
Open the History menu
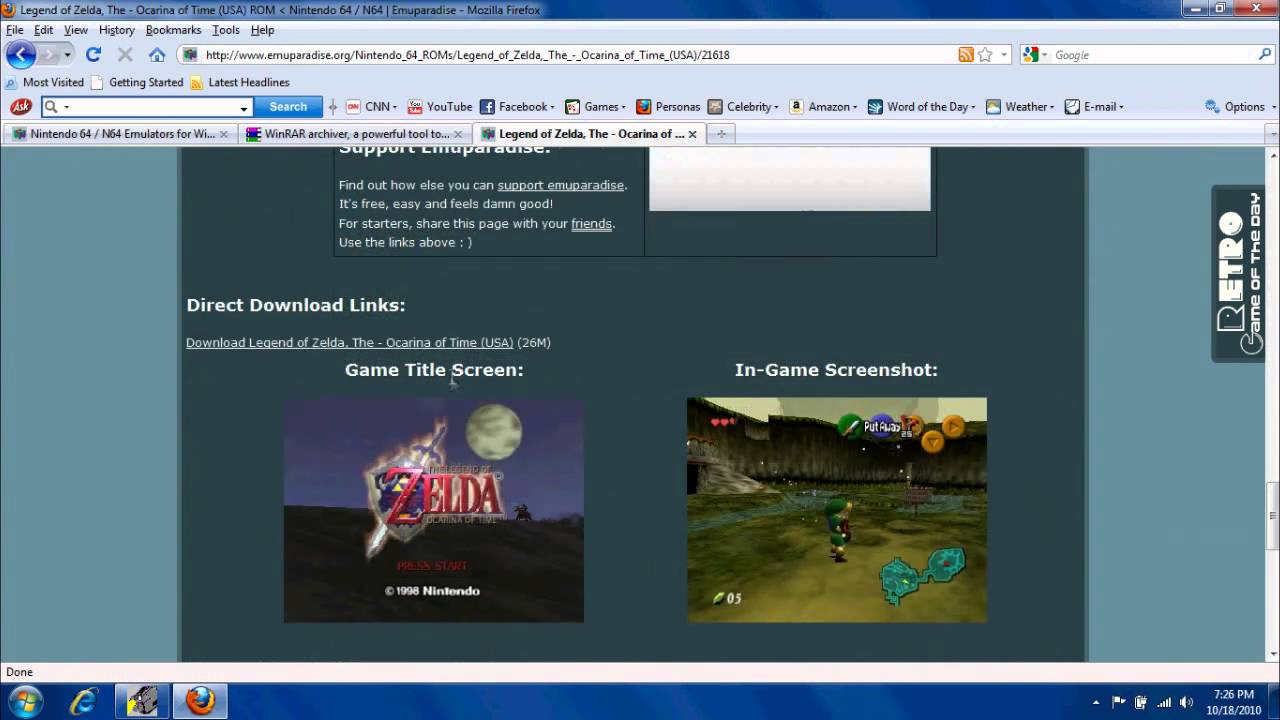117,30
